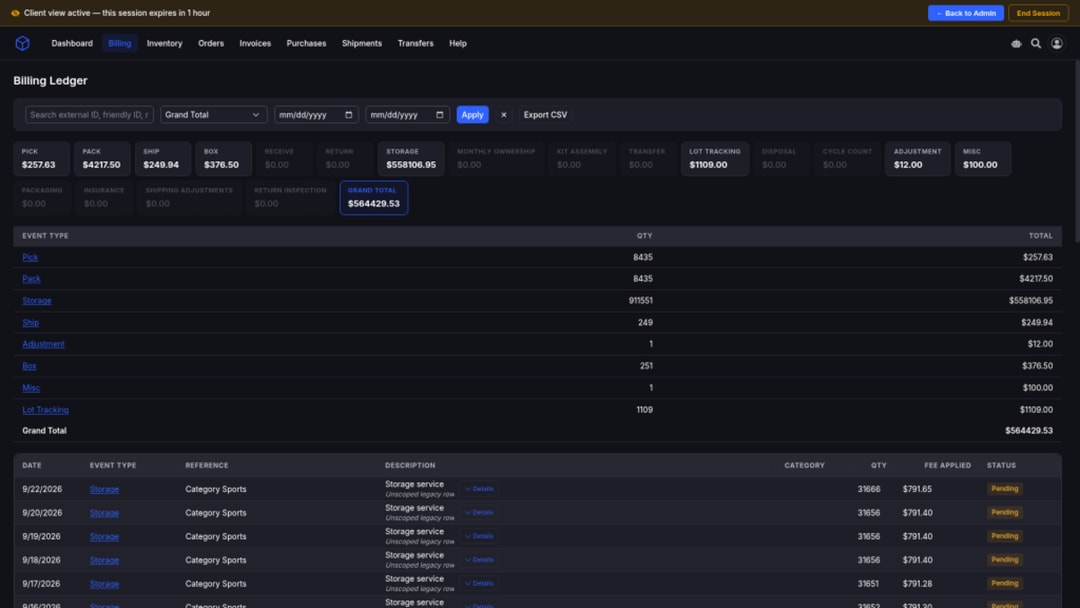Click End Session
This screenshot has height=608, width=1080.
(1038, 13)
